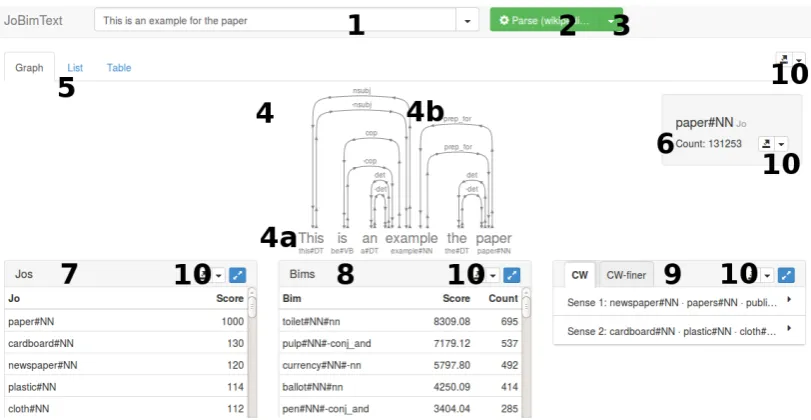The height and width of the screenshot is (420, 811).
Task: Select the paper#NN row in the Jos table
Action: pyautogui.click(x=126, y=322)
